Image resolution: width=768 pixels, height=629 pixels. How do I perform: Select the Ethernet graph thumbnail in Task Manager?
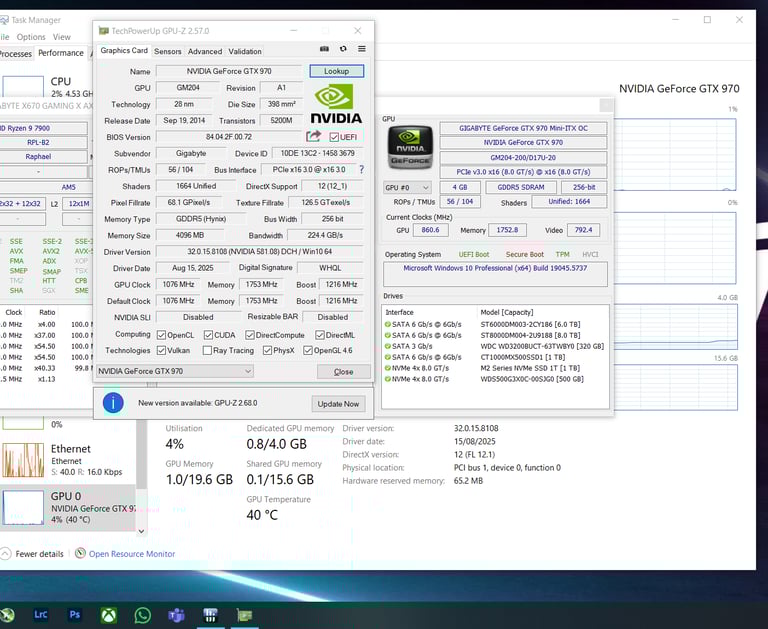[x=23, y=460]
